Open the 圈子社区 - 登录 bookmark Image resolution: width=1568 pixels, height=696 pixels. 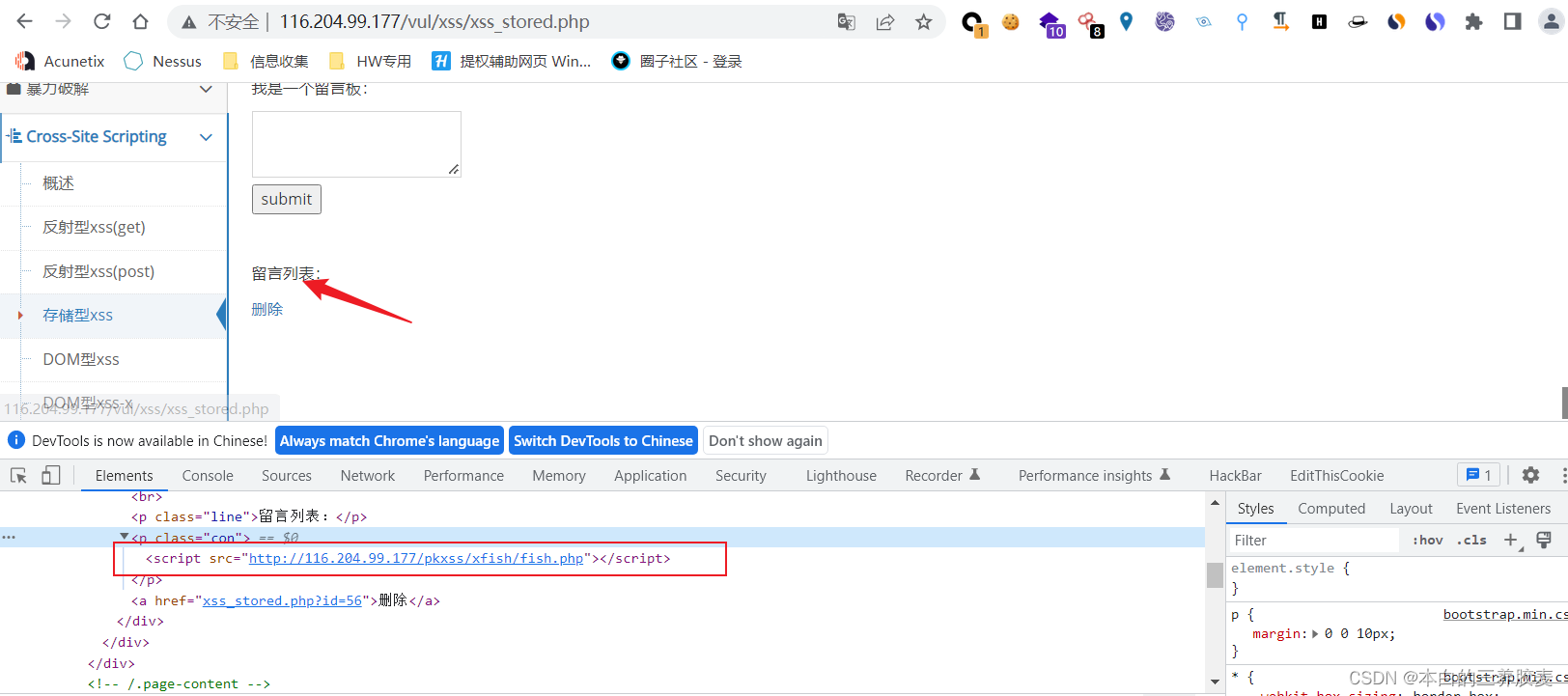677,61
